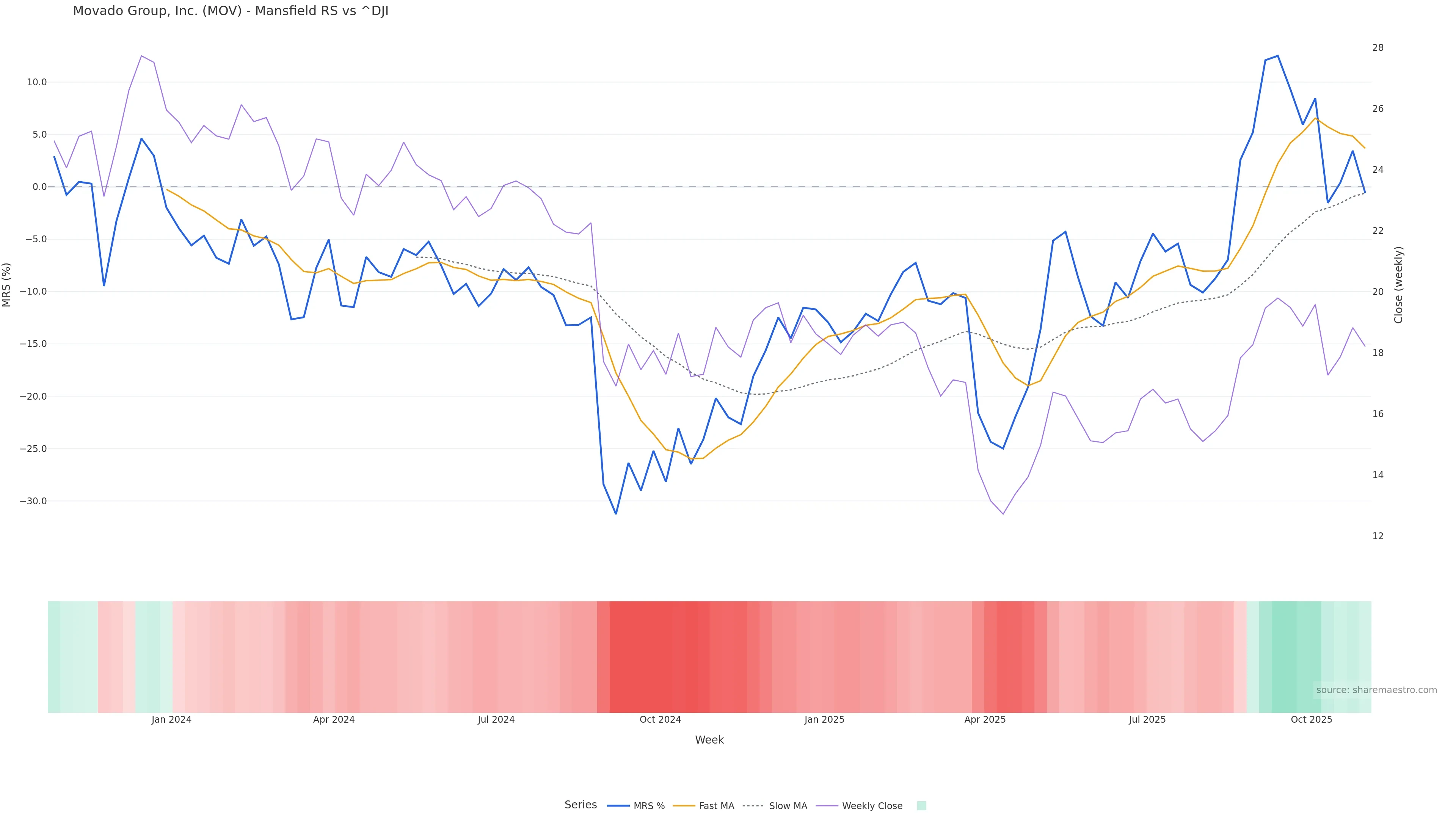Toggle the MRS % legend series
The width and height of the screenshot is (1456, 819).
[x=636, y=806]
